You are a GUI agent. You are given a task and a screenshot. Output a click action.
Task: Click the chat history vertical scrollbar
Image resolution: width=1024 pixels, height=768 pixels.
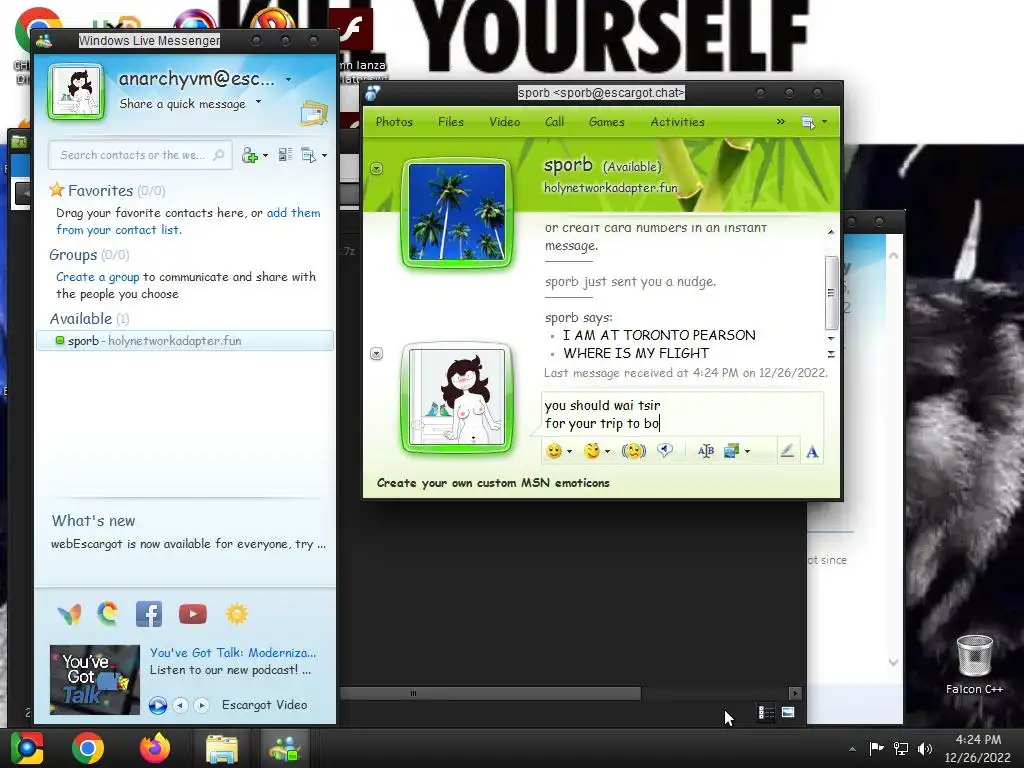(831, 293)
